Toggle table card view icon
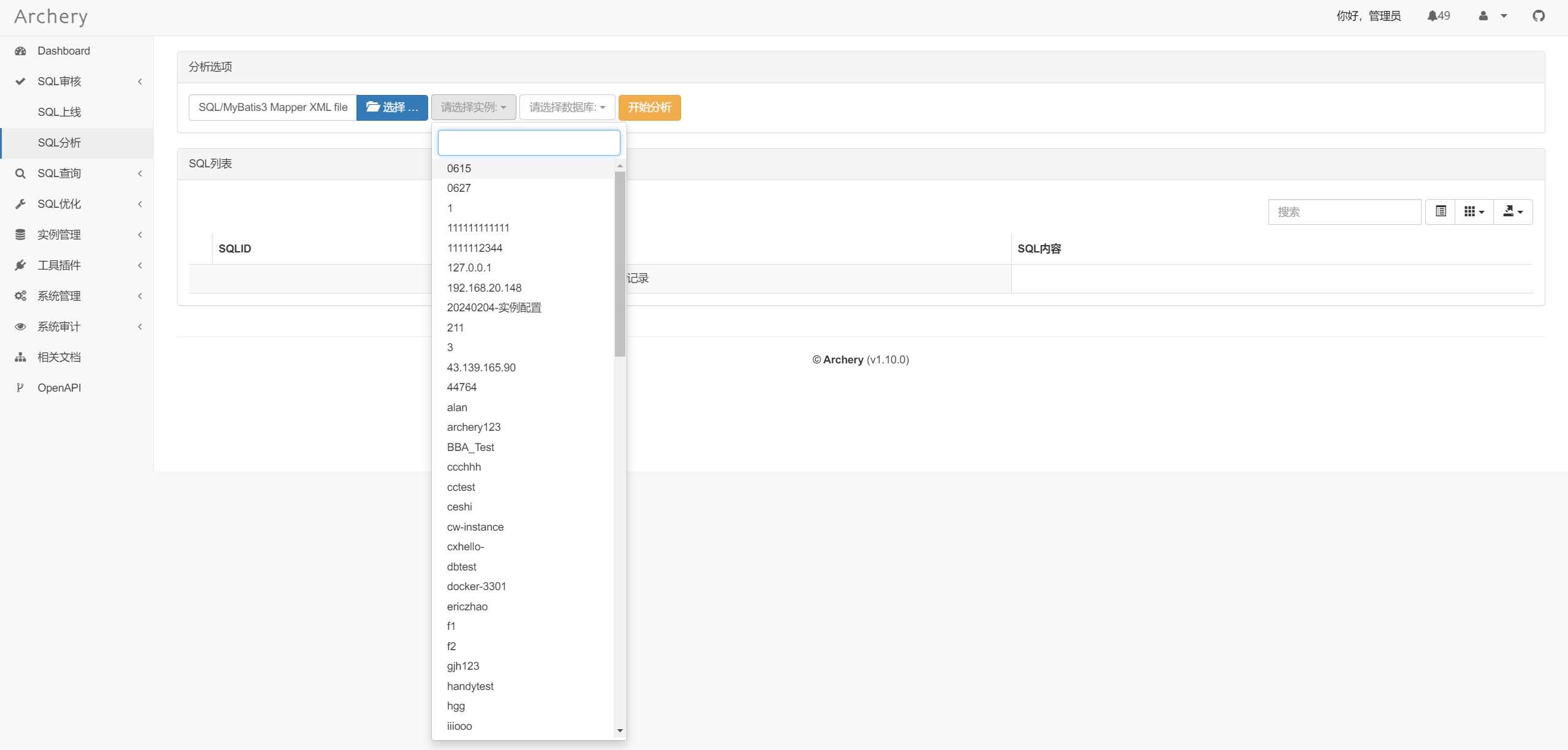Screen dimensions: 1568x750 coord(1441,211)
